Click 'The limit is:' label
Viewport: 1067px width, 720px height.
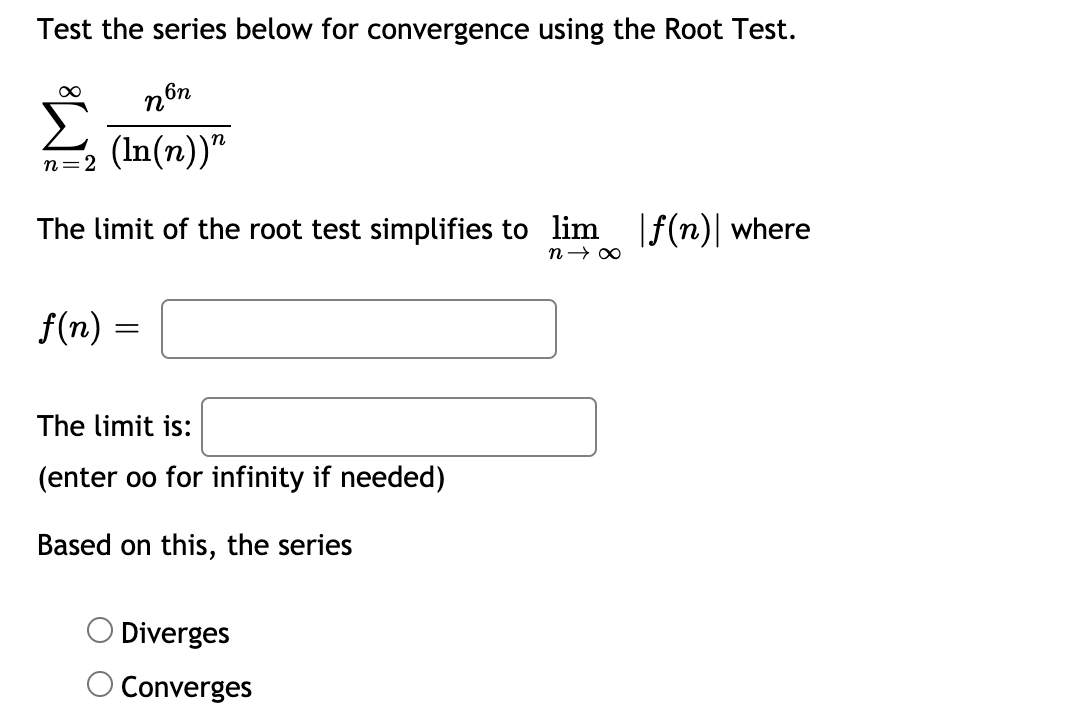[113, 425]
